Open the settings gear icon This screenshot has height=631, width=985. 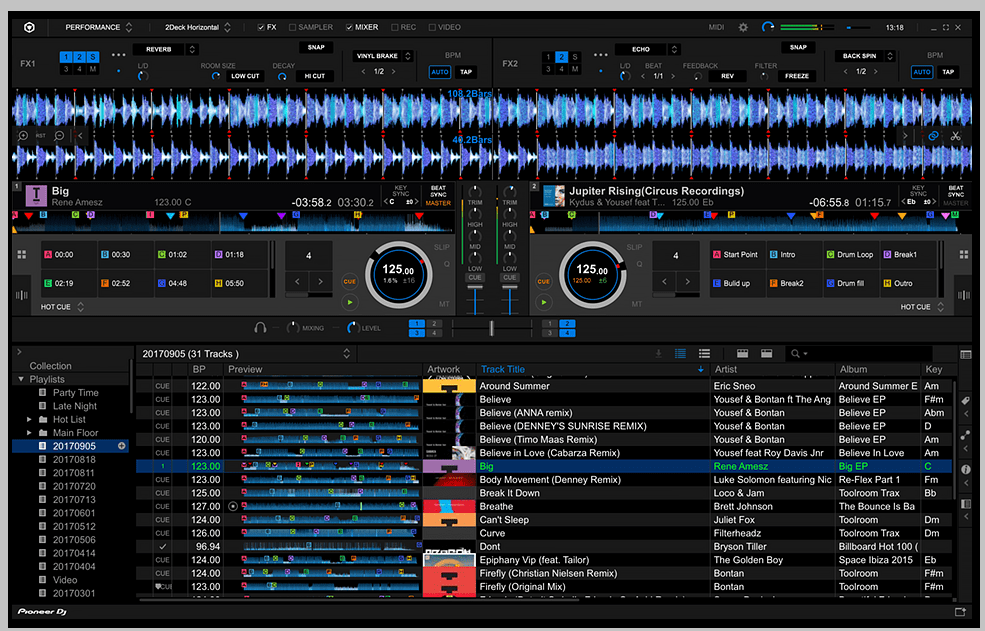click(743, 27)
